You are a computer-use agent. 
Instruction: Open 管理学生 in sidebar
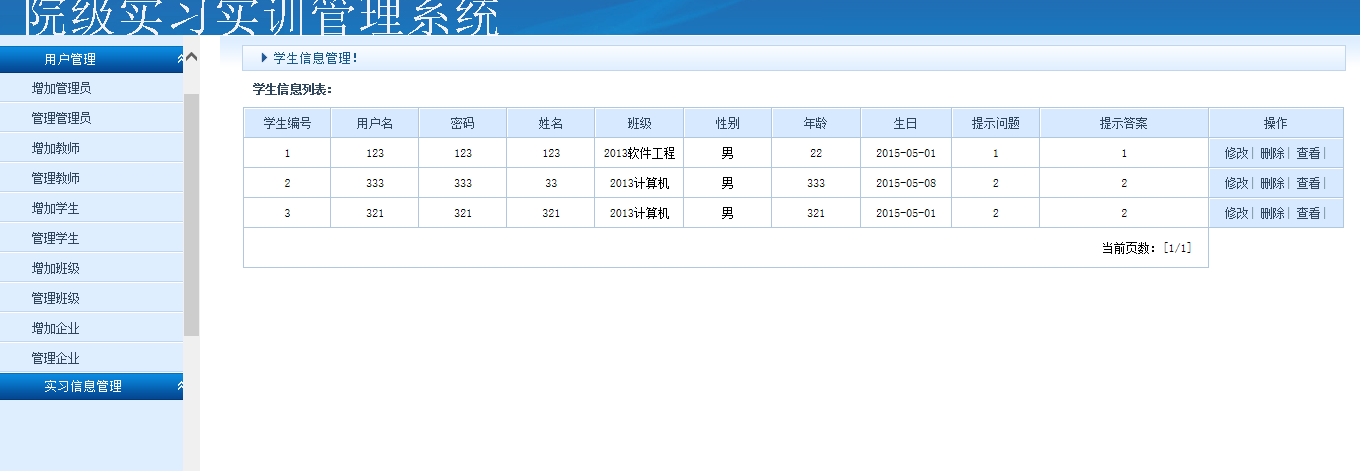tap(55, 238)
